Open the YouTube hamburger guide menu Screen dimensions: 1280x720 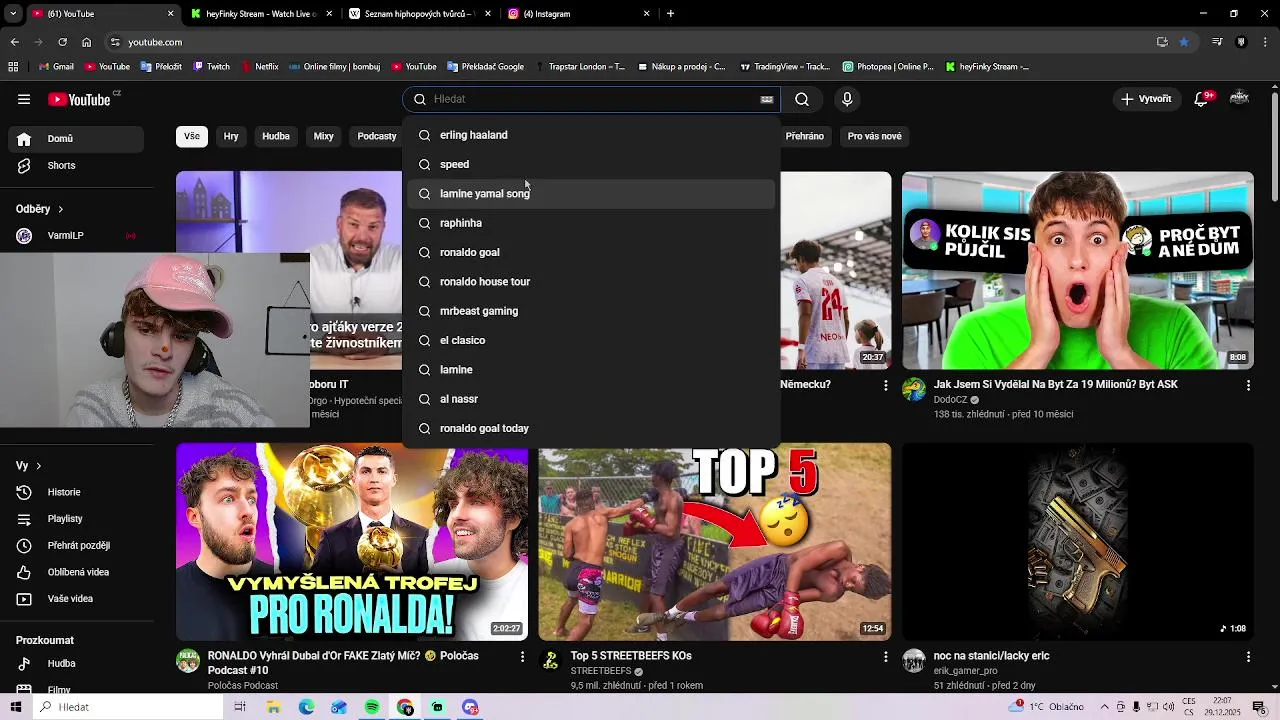pos(24,99)
